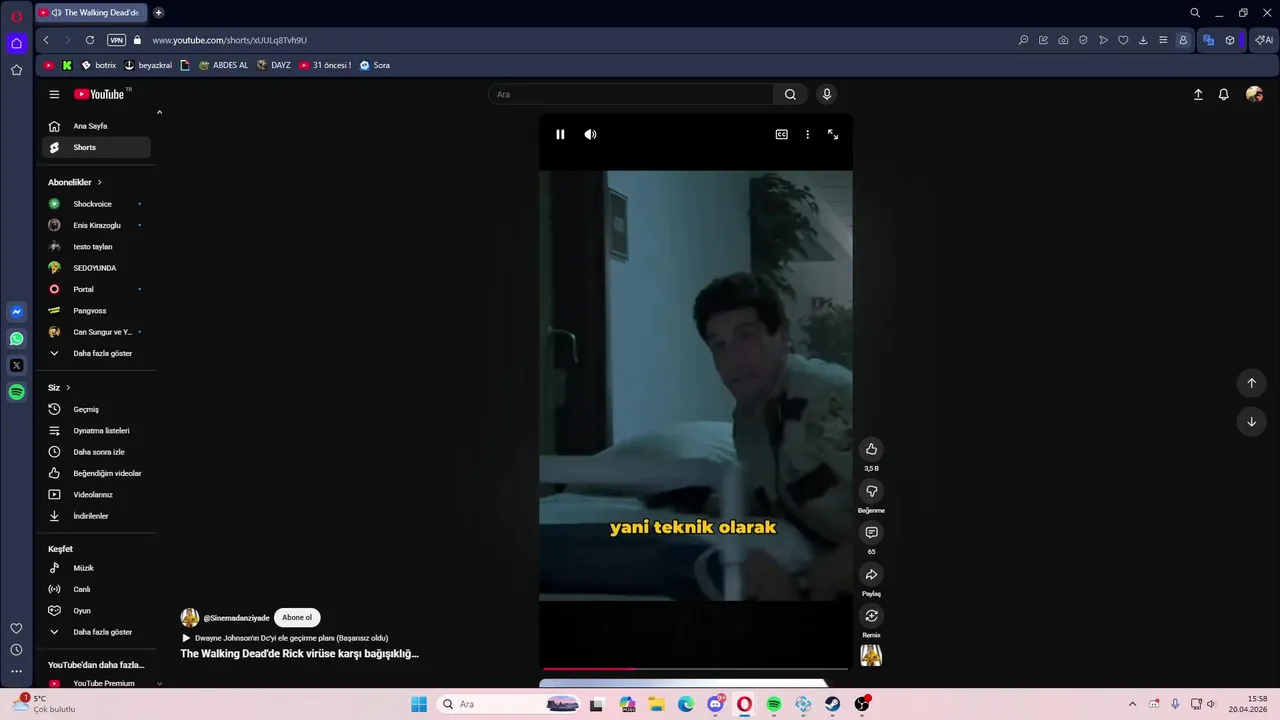Open Opera snapshot camera icon
This screenshot has width=1280, height=720.
1063,40
